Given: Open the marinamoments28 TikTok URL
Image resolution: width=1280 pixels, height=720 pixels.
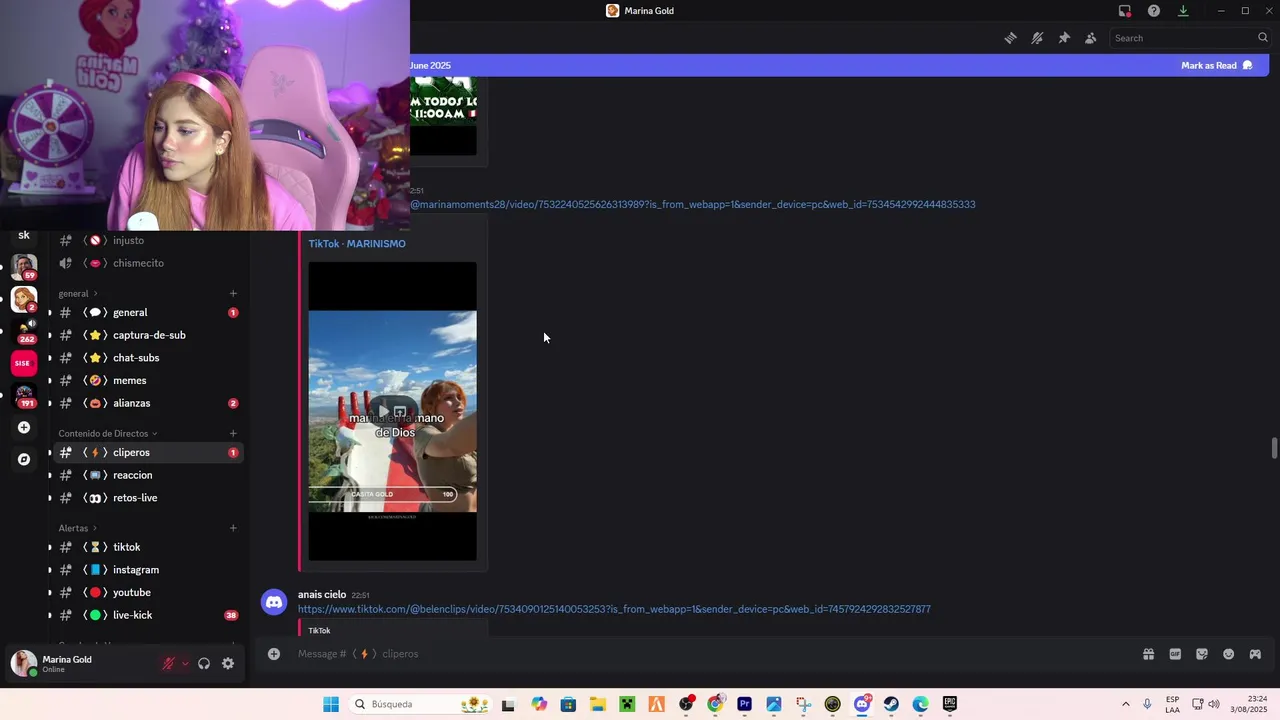Looking at the screenshot, I should (692, 204).
